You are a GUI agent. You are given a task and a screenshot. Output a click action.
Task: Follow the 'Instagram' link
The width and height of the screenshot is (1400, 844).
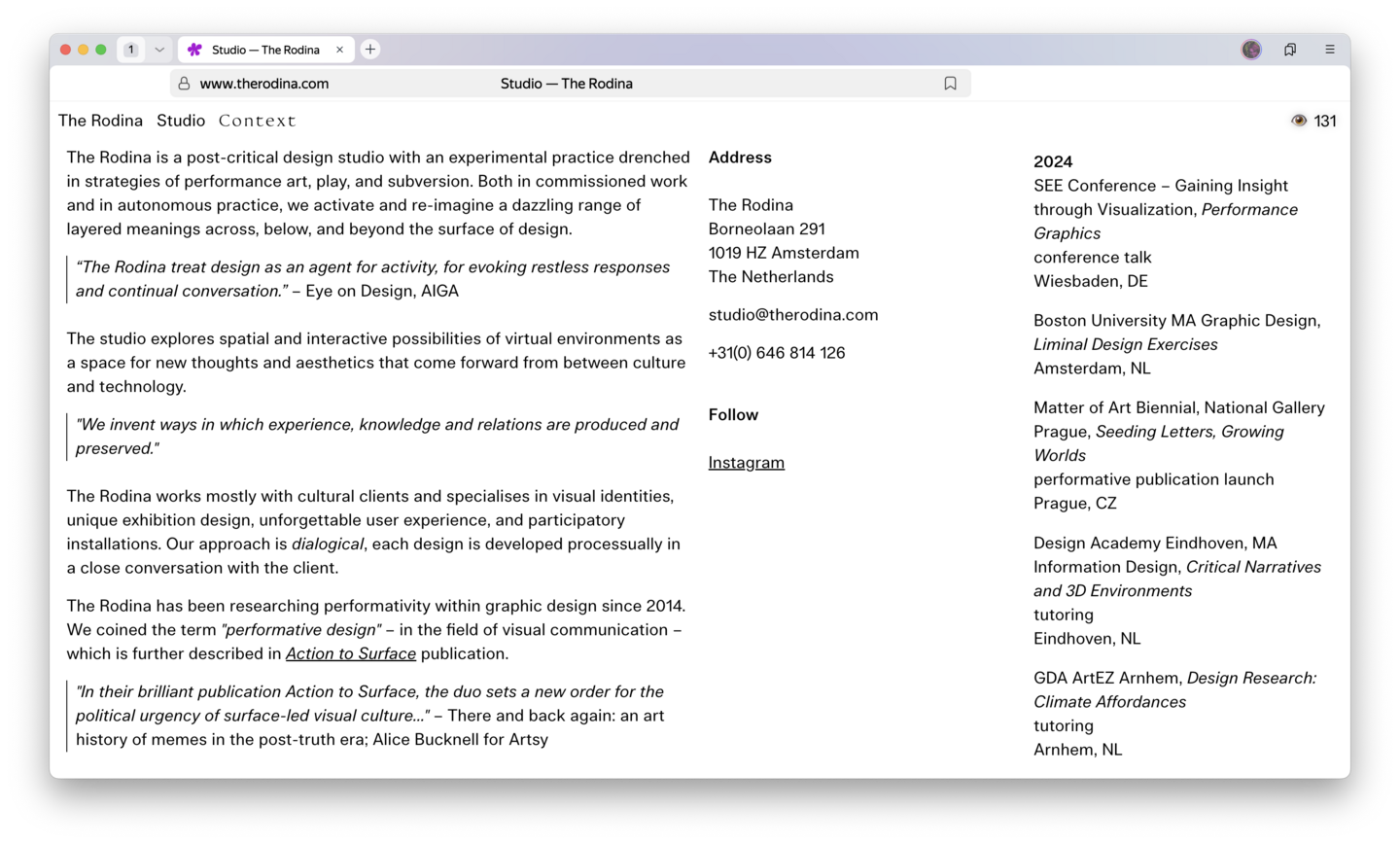[x=747, y=463]
